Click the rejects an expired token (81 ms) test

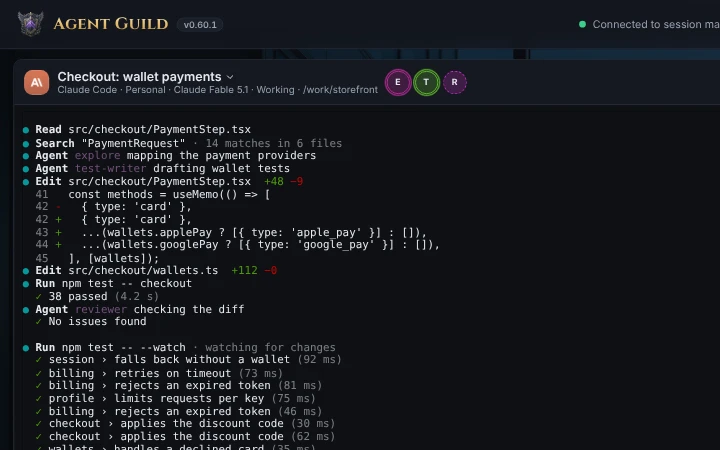(x=179, y=385)
